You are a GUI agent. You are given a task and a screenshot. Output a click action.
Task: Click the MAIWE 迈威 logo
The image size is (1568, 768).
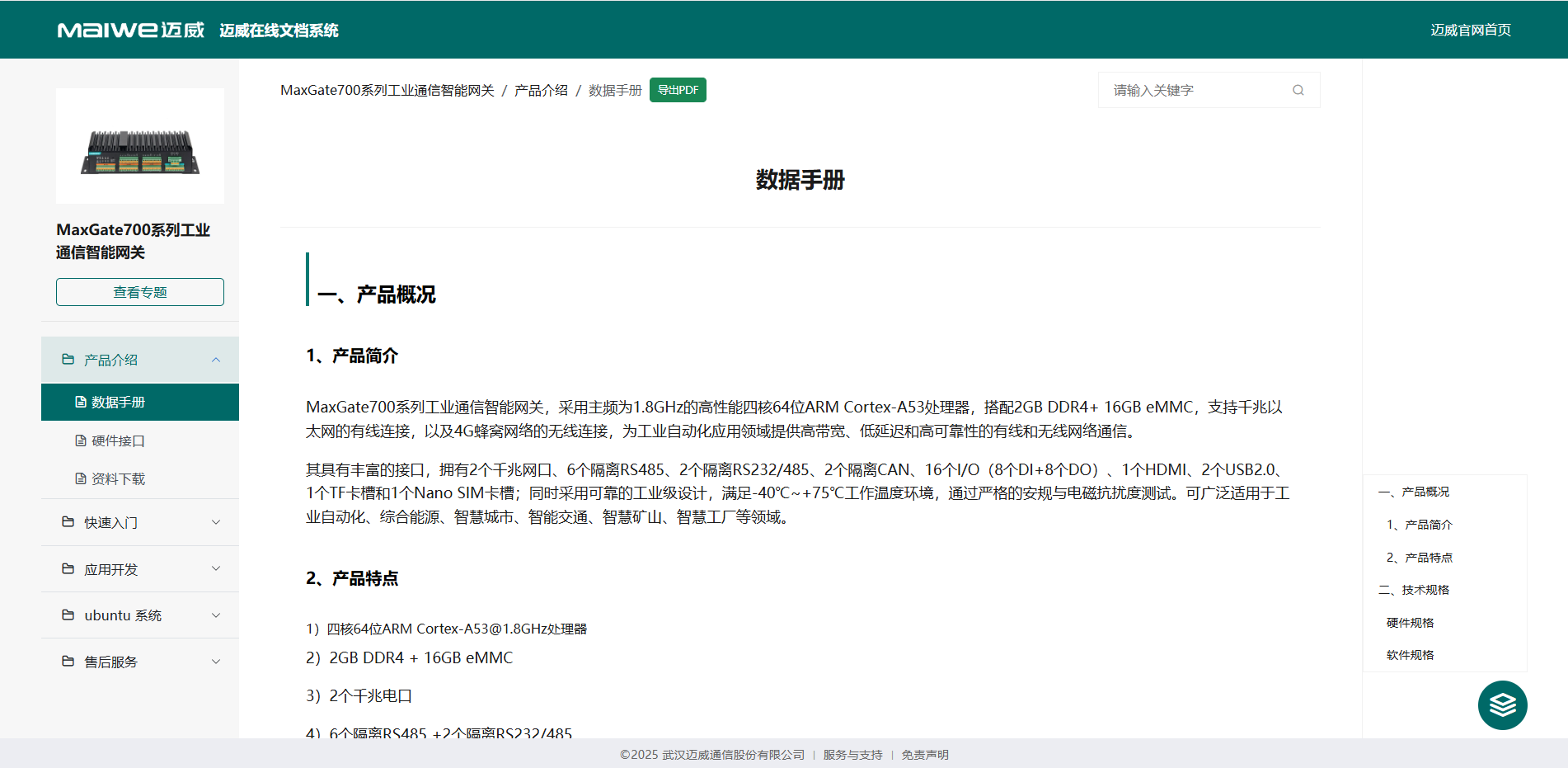click(x=131, y=31)
